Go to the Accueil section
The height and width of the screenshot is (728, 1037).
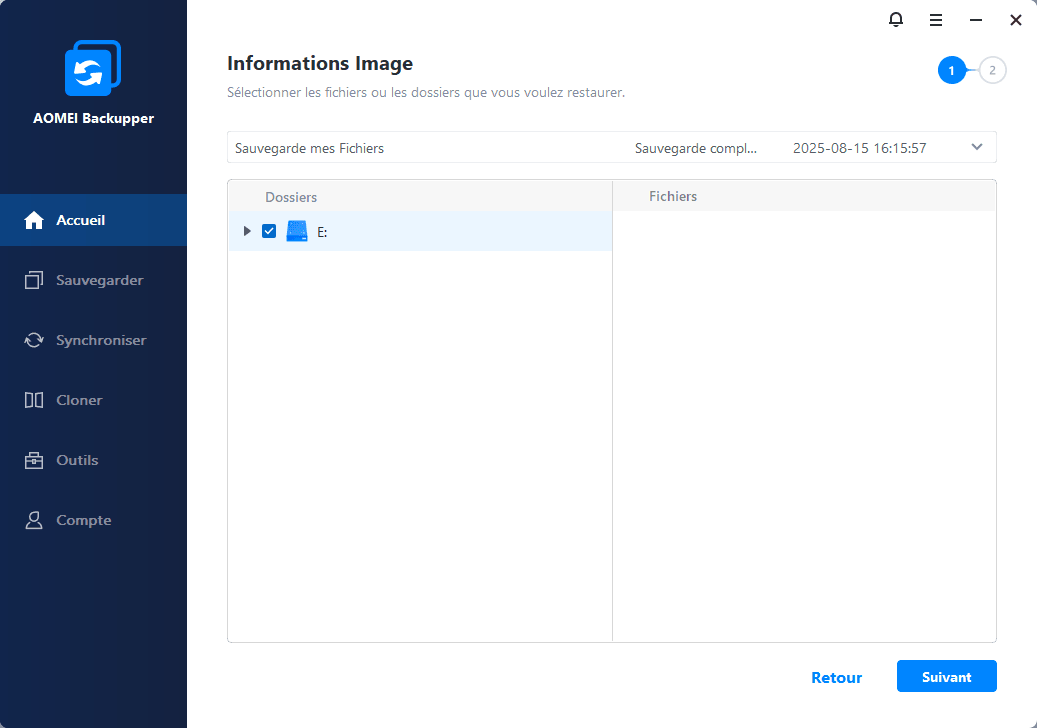click(93, 220)
